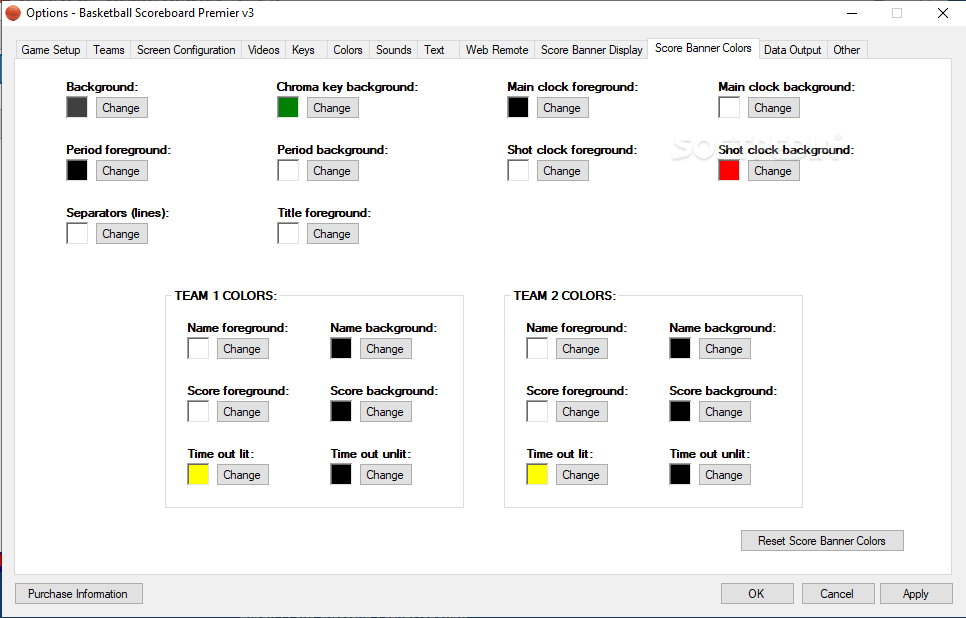Change Team 2 Time out lit color
Image resolution: width=966 pixels, height=618 pixels.
pos(582,474)
